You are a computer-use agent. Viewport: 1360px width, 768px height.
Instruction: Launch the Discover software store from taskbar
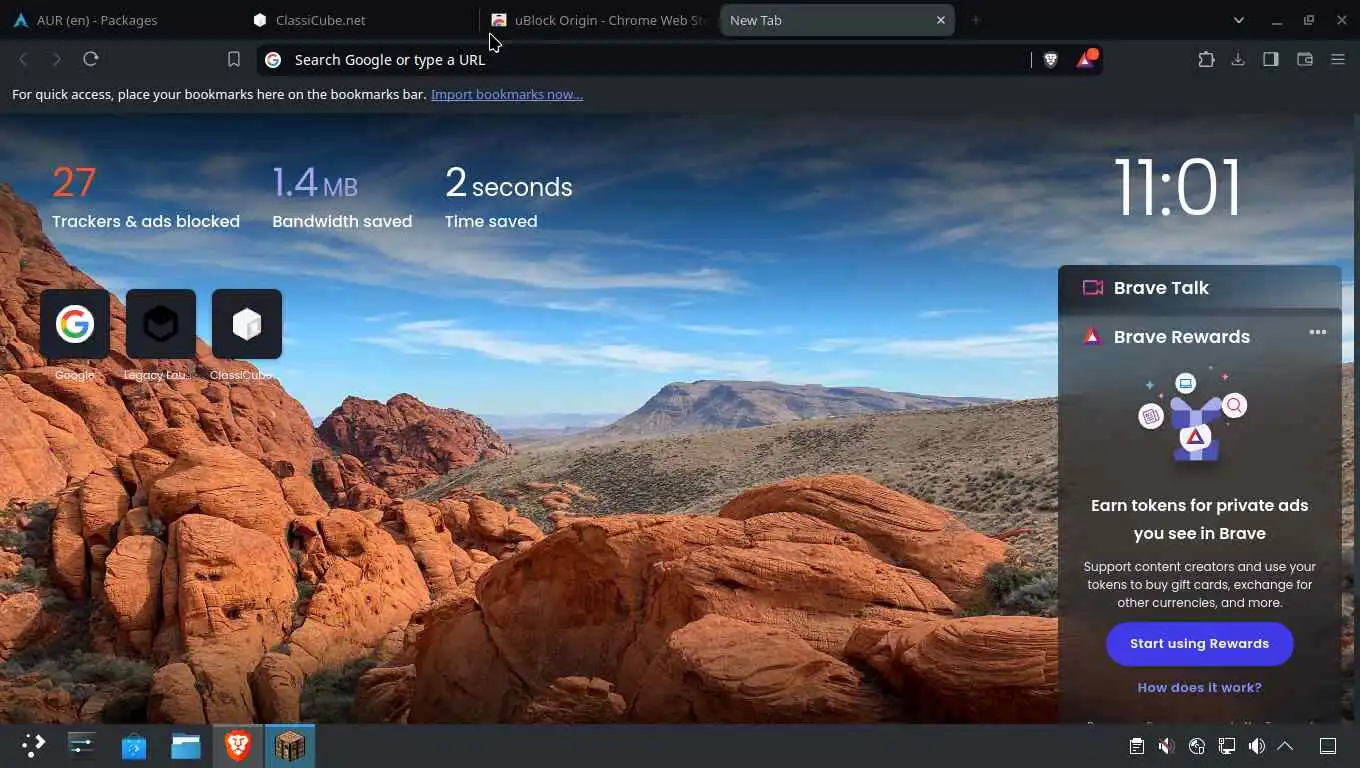click(134, 745)
